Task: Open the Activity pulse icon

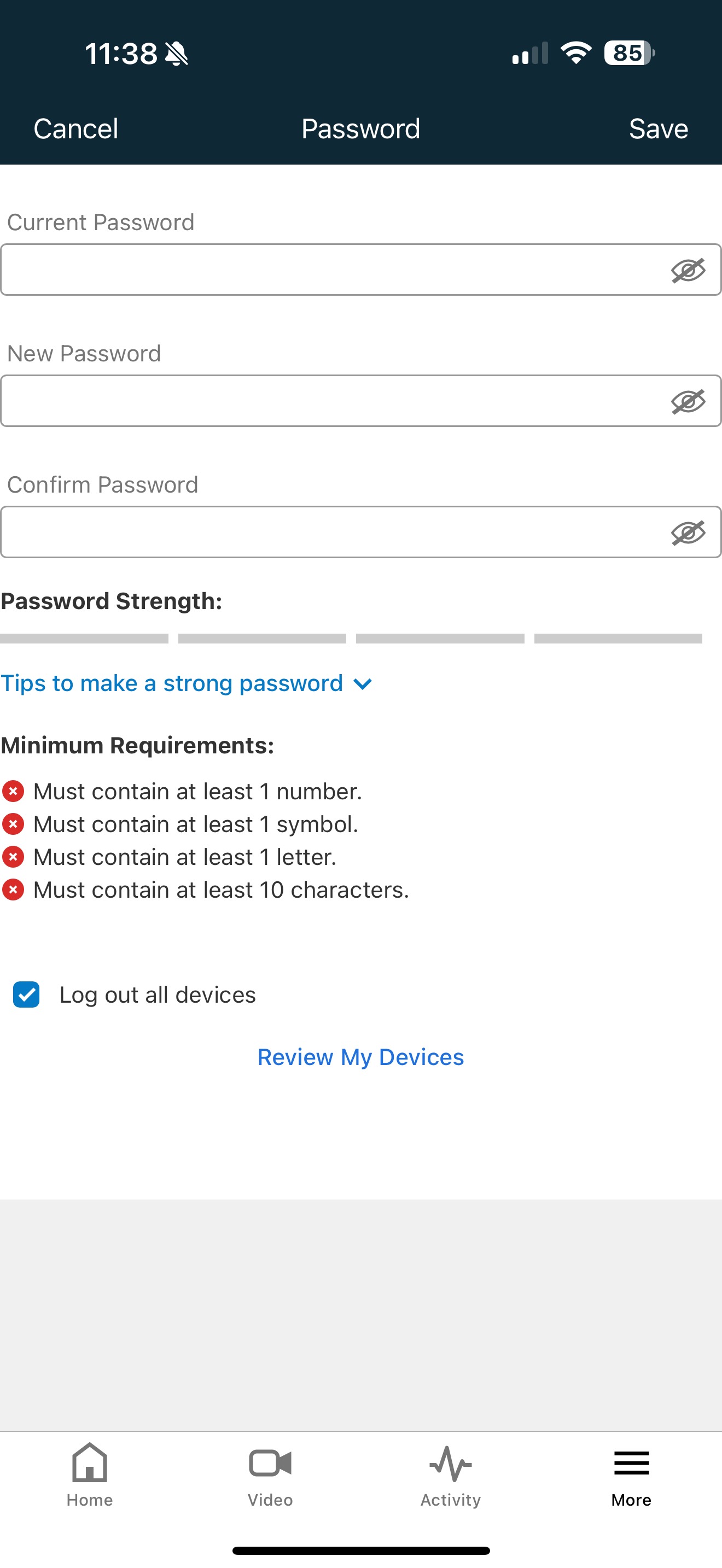Action: click(450, 1464)
